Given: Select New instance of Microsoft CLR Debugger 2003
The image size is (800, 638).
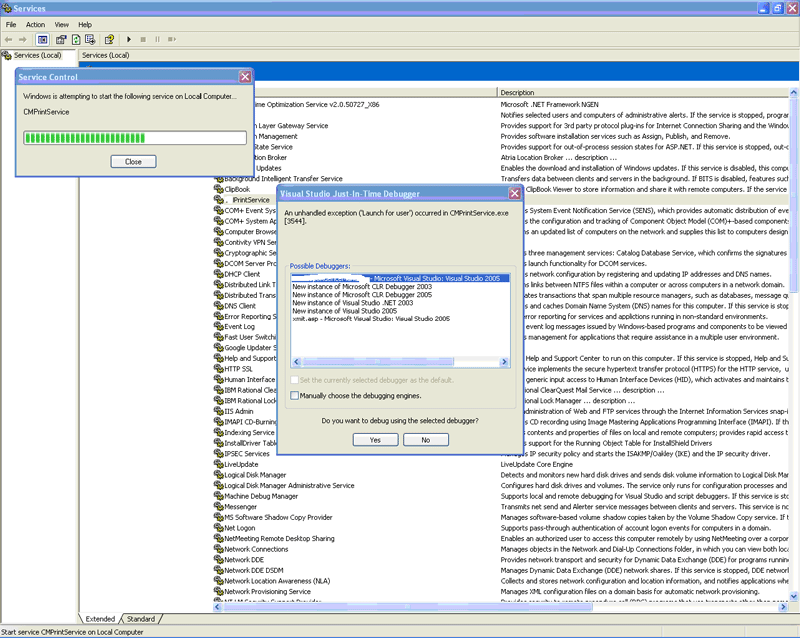Looking at the screenshot, I should [x=361, y=286].
